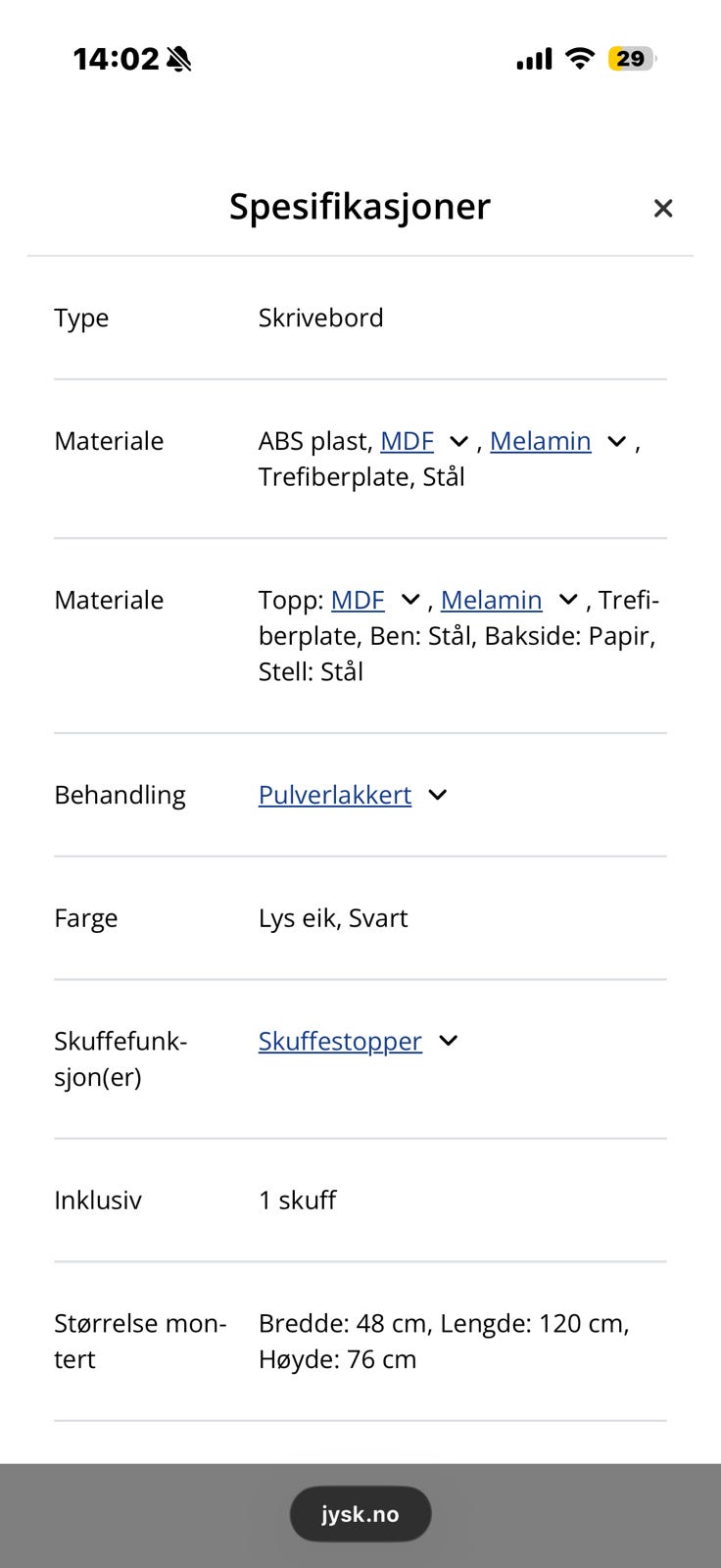Expand the first Melamin dropdown arrow

(x=616, y=442)
